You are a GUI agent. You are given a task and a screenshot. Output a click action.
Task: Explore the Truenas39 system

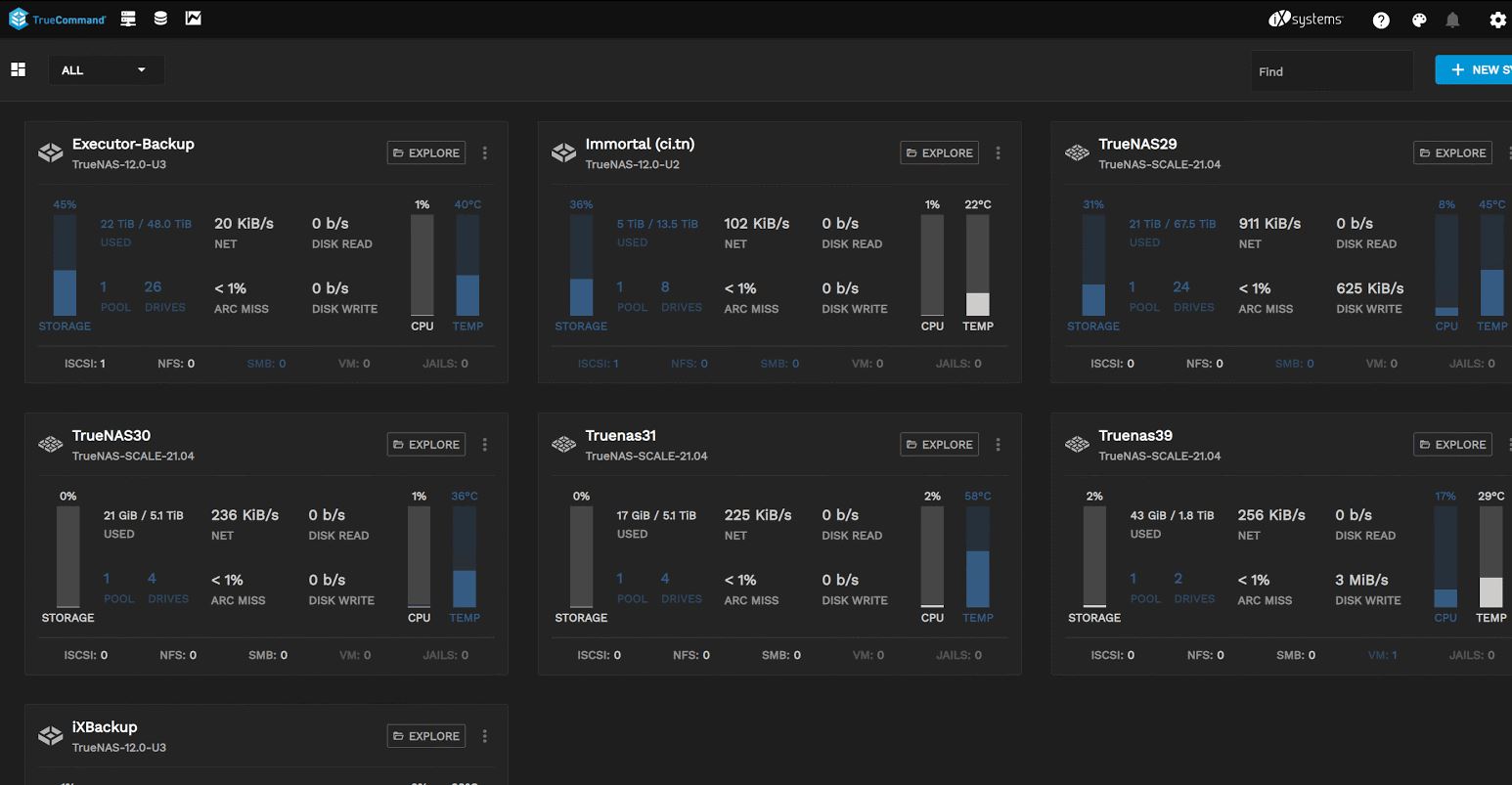point(1453,444)
